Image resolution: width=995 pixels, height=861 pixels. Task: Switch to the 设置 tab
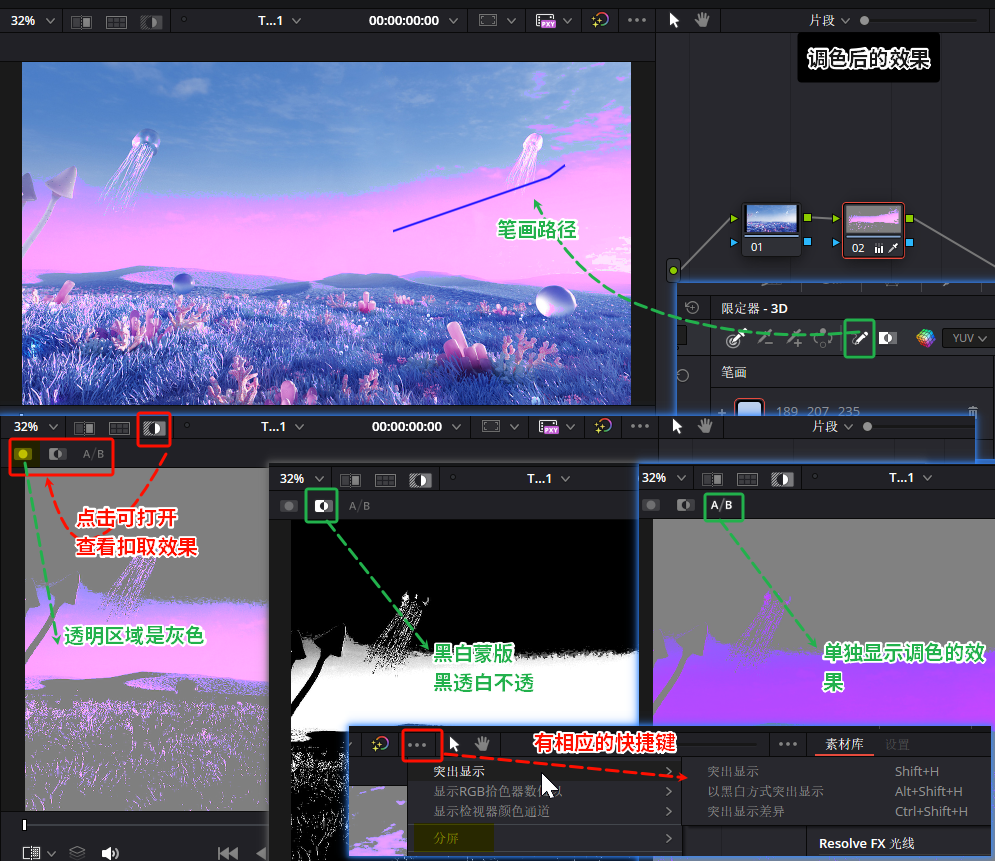click(897, 744)
